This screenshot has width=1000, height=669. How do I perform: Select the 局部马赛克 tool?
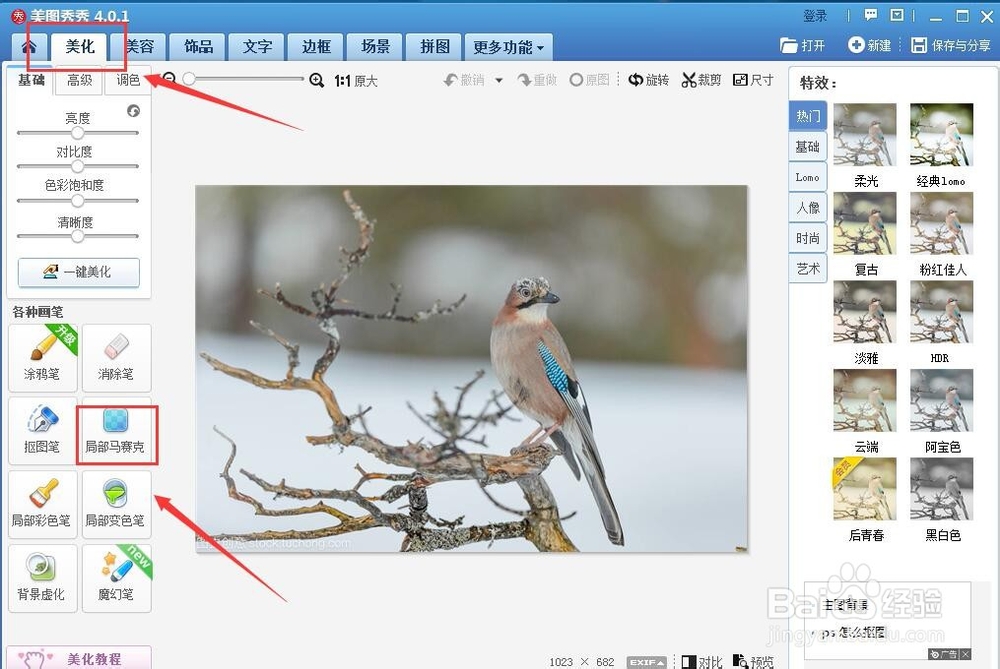pos(116,431)
